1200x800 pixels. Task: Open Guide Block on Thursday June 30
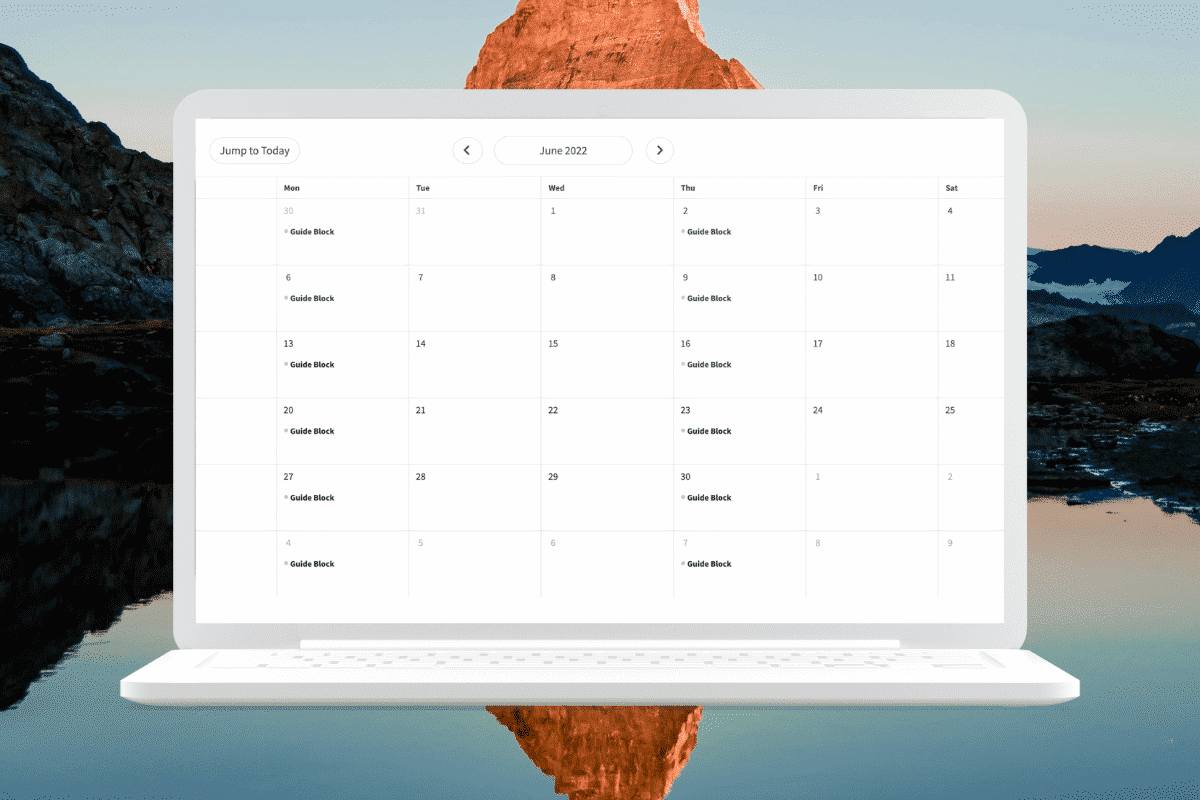pos(707,498)
